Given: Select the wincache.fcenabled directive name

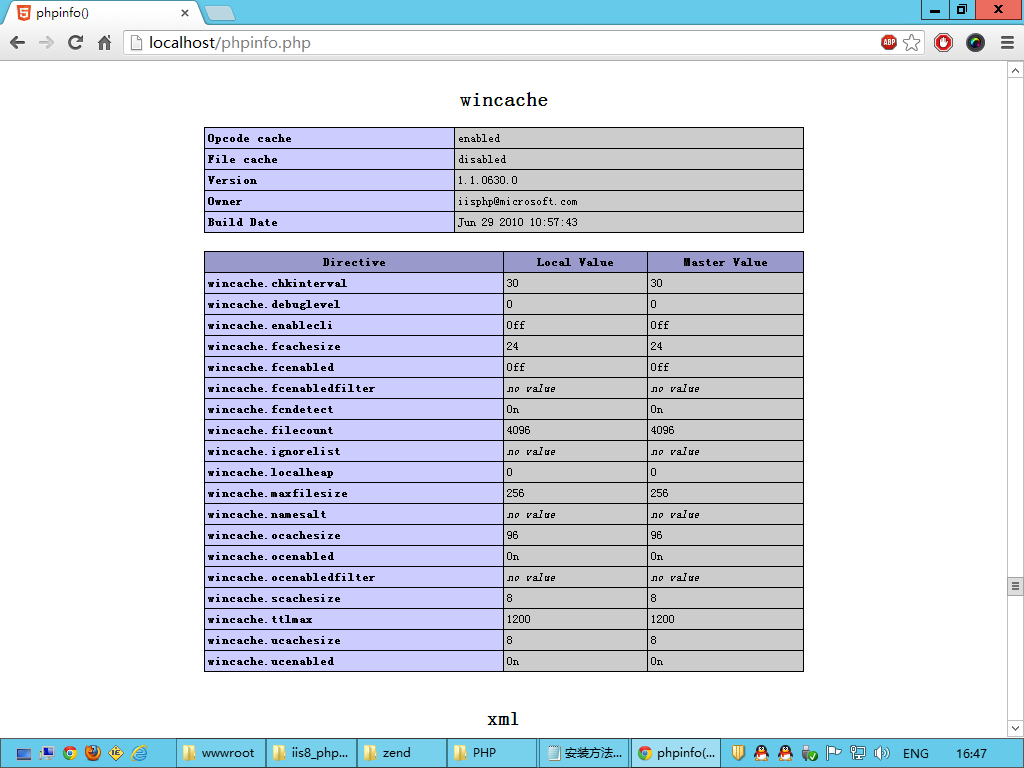Looking at the screenshot, I should pos(270,367).
